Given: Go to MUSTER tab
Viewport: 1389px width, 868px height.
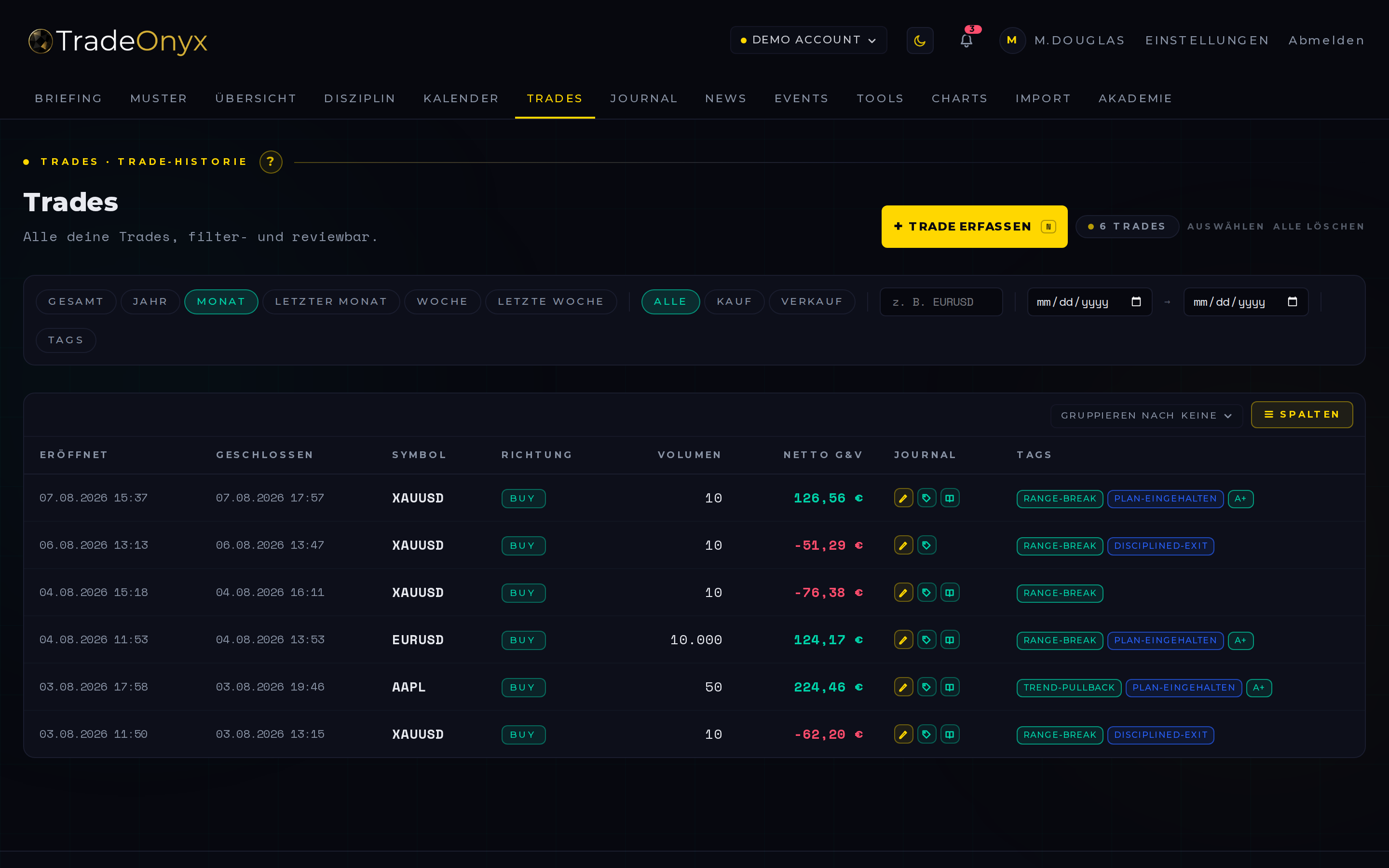Looking at the screenshot, I should coord(158,98).
